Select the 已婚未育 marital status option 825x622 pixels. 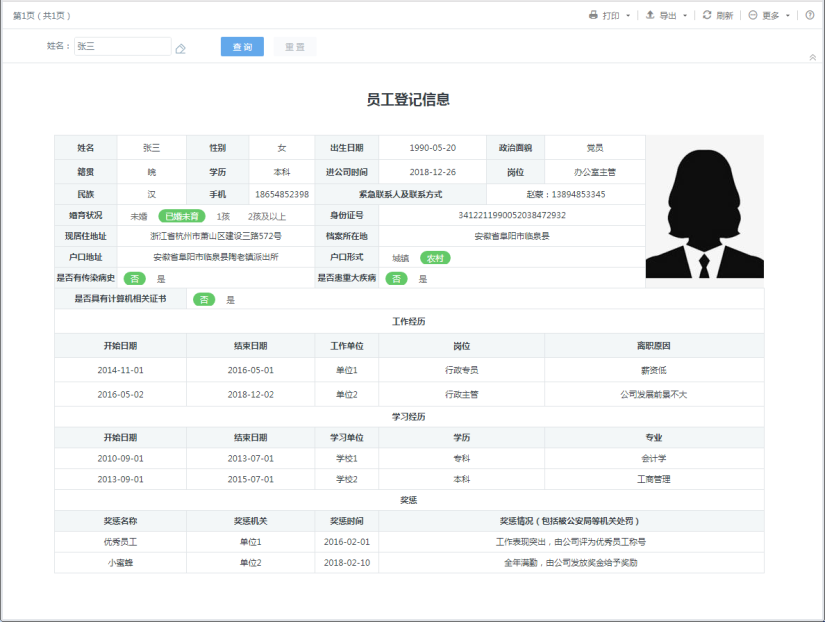(x=182, y=216)
